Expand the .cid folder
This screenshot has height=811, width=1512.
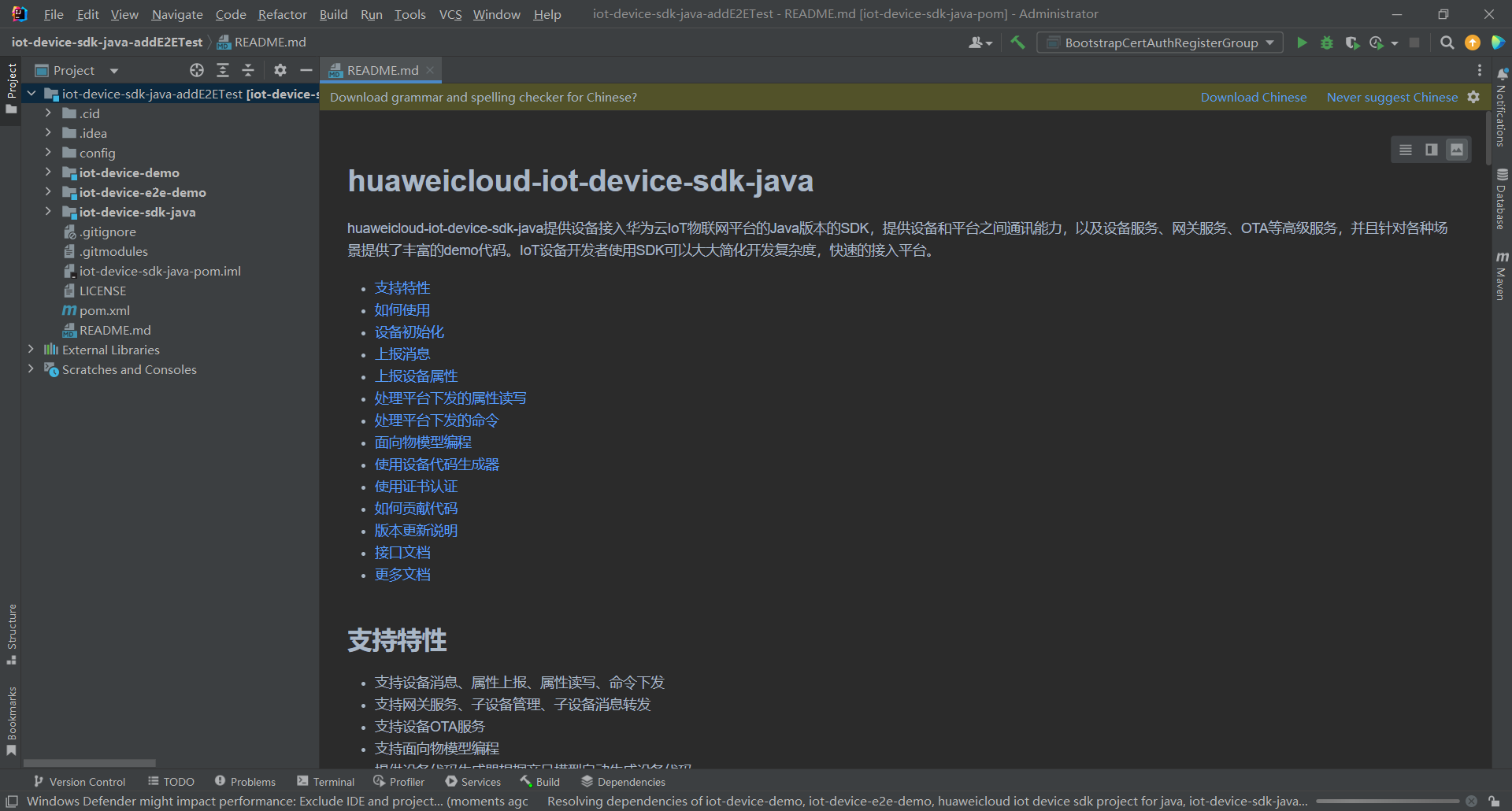coord(48,113)
